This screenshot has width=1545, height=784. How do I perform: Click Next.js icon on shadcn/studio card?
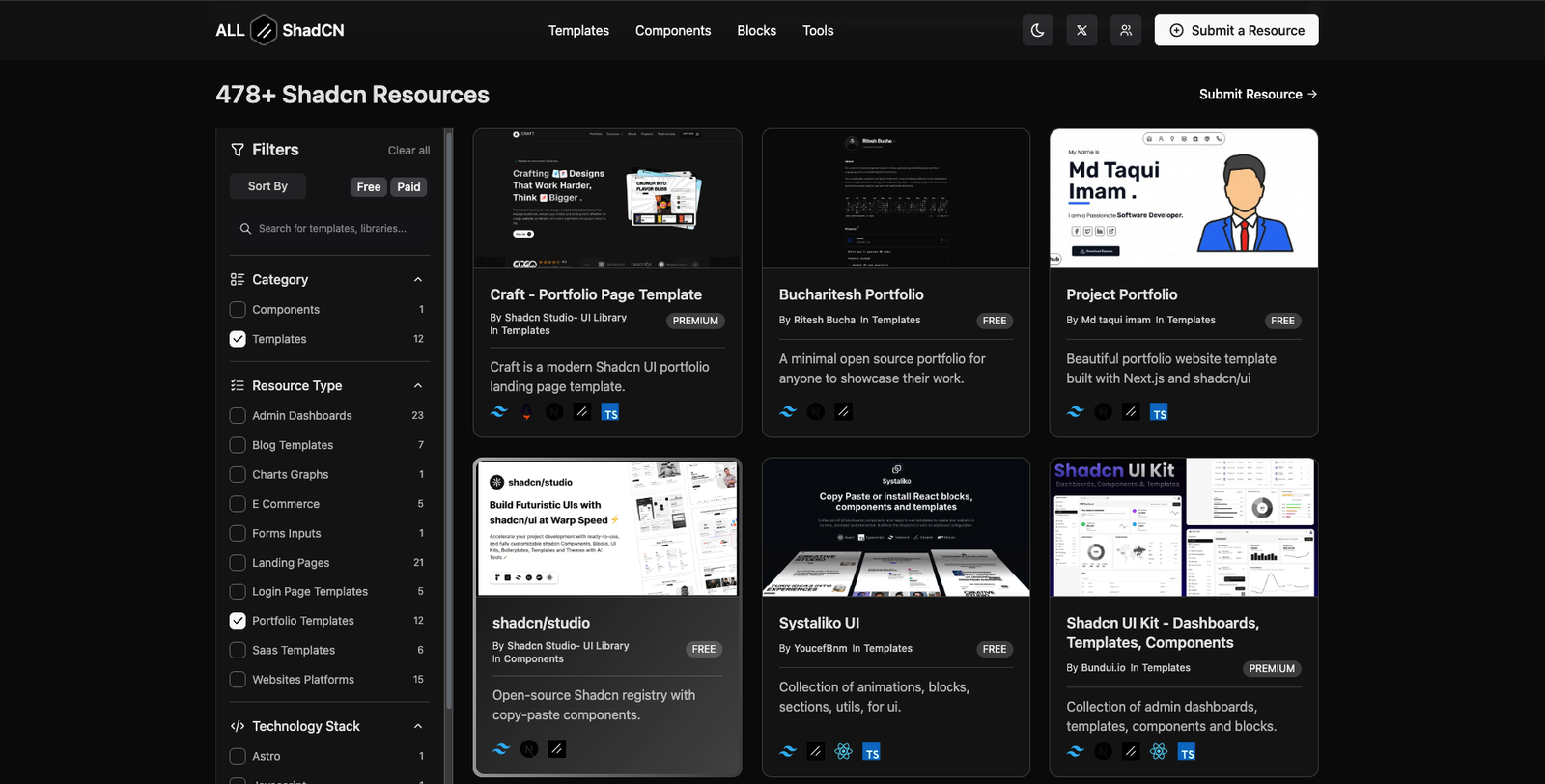[x=529, y=748]
